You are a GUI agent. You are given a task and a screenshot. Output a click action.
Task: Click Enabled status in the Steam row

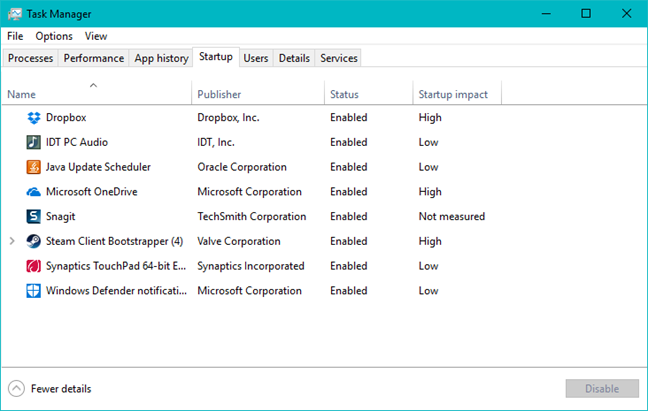click(348, 241)
